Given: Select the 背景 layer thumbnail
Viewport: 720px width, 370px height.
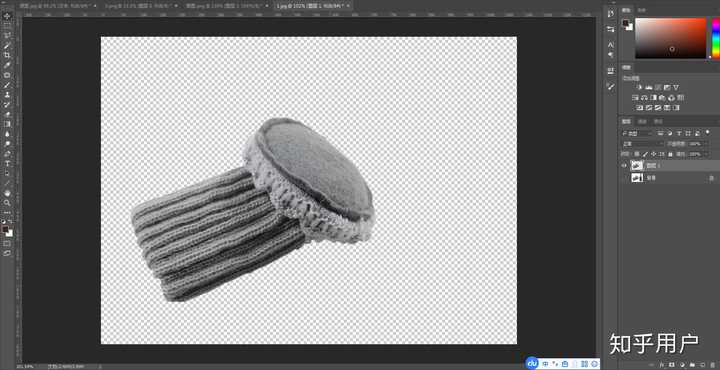Looking at the screenshot, I should pyautogui.click(x=637, y=178).
